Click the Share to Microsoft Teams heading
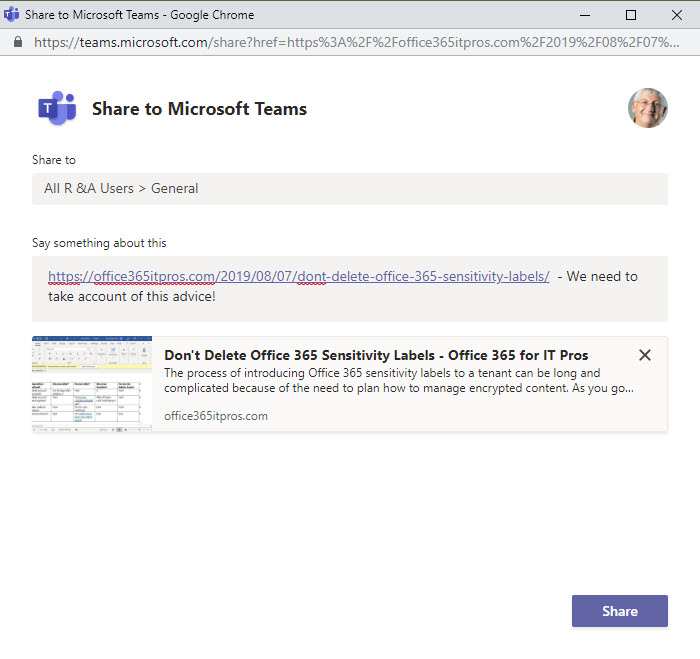This screenshot has width=700, height=659. (199, 109)
